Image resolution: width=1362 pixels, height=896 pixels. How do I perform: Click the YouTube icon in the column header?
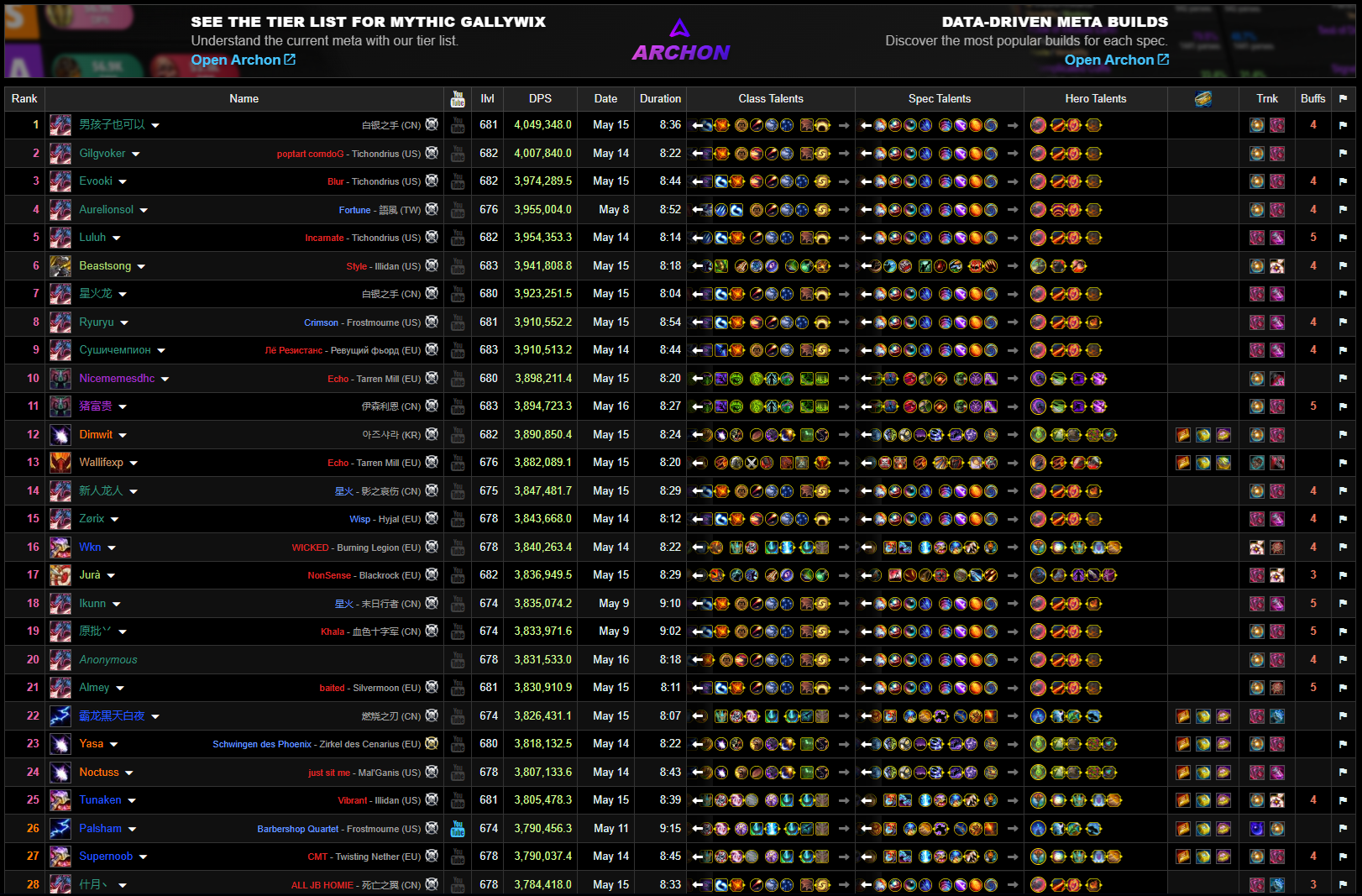tap(458, 99)
